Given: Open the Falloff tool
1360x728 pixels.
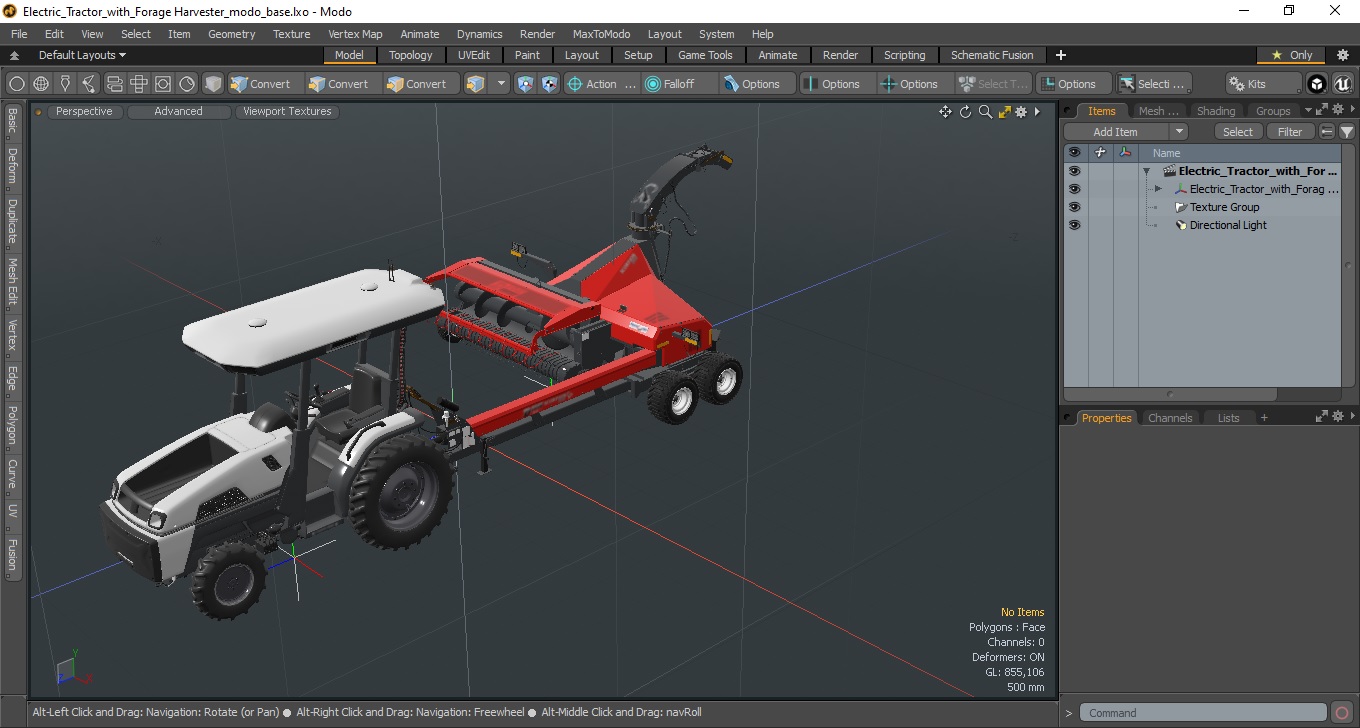Looking at the screenshot, I should [679, 84].
